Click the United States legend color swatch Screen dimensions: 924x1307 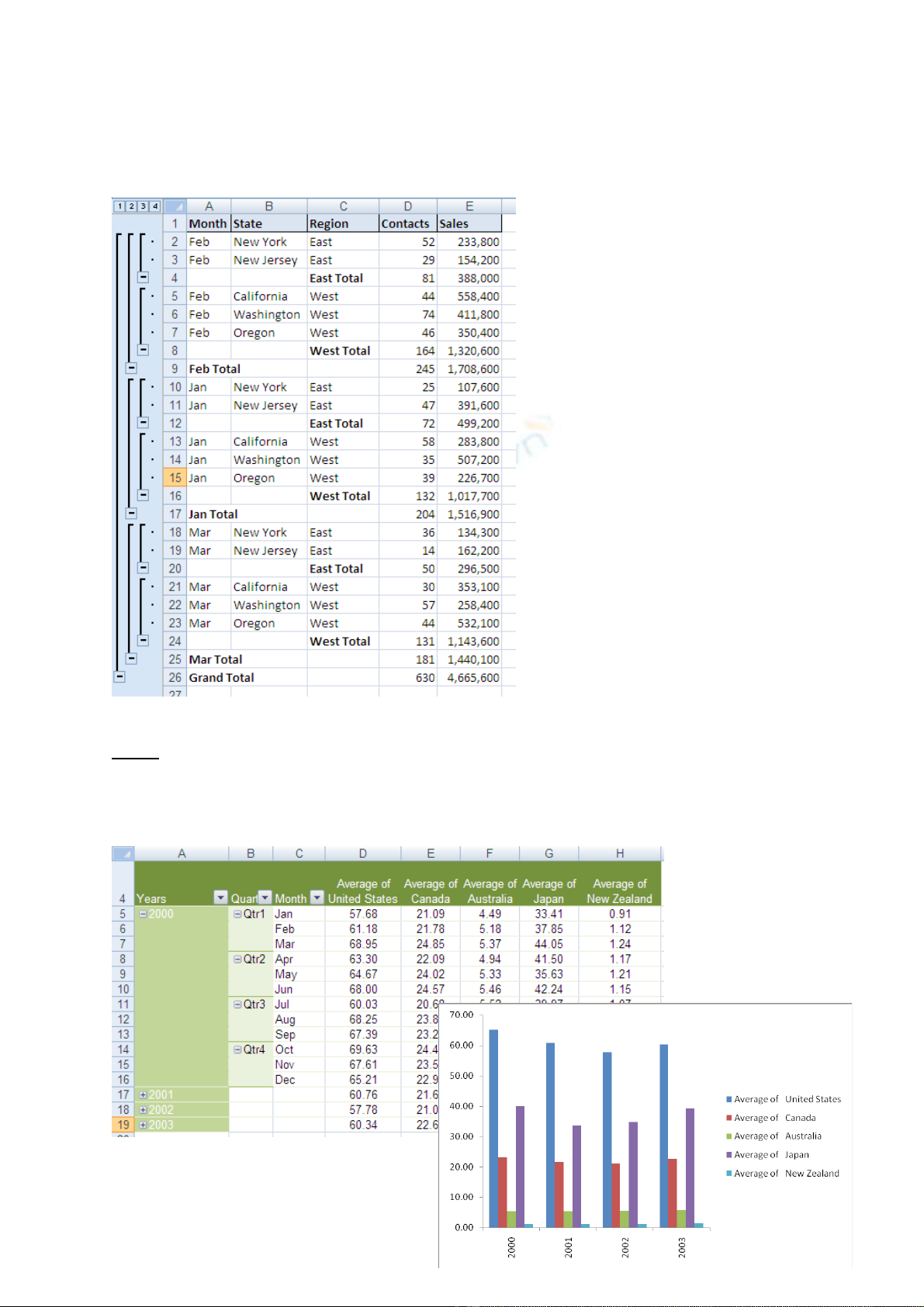(x=729, y=1100)
